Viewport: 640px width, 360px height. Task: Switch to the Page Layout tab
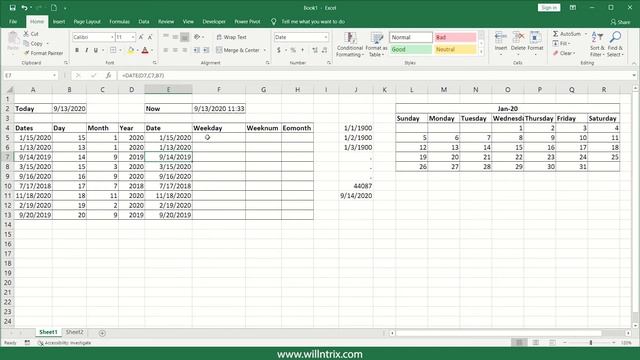[87, 22]
